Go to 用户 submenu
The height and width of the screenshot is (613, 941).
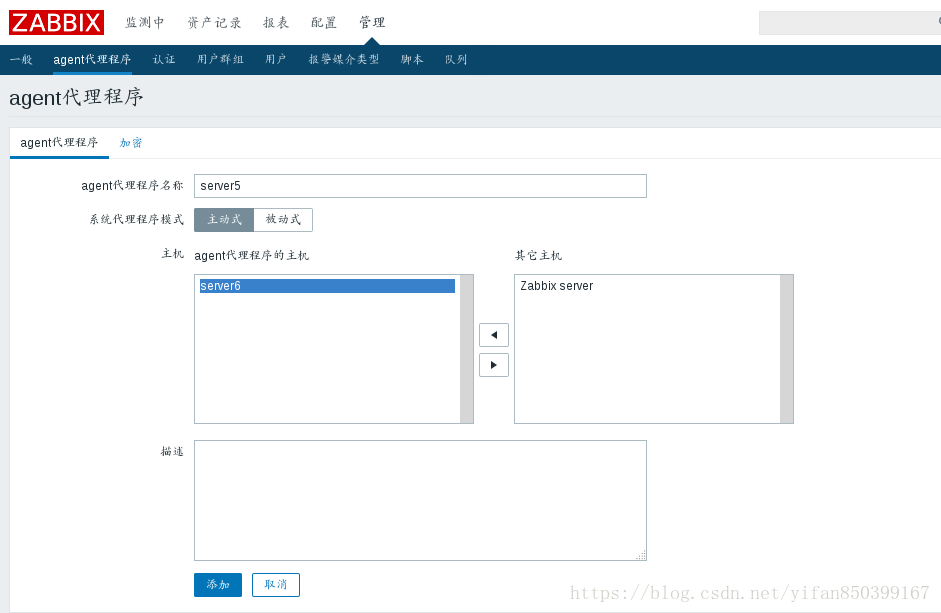click(275, 59)
